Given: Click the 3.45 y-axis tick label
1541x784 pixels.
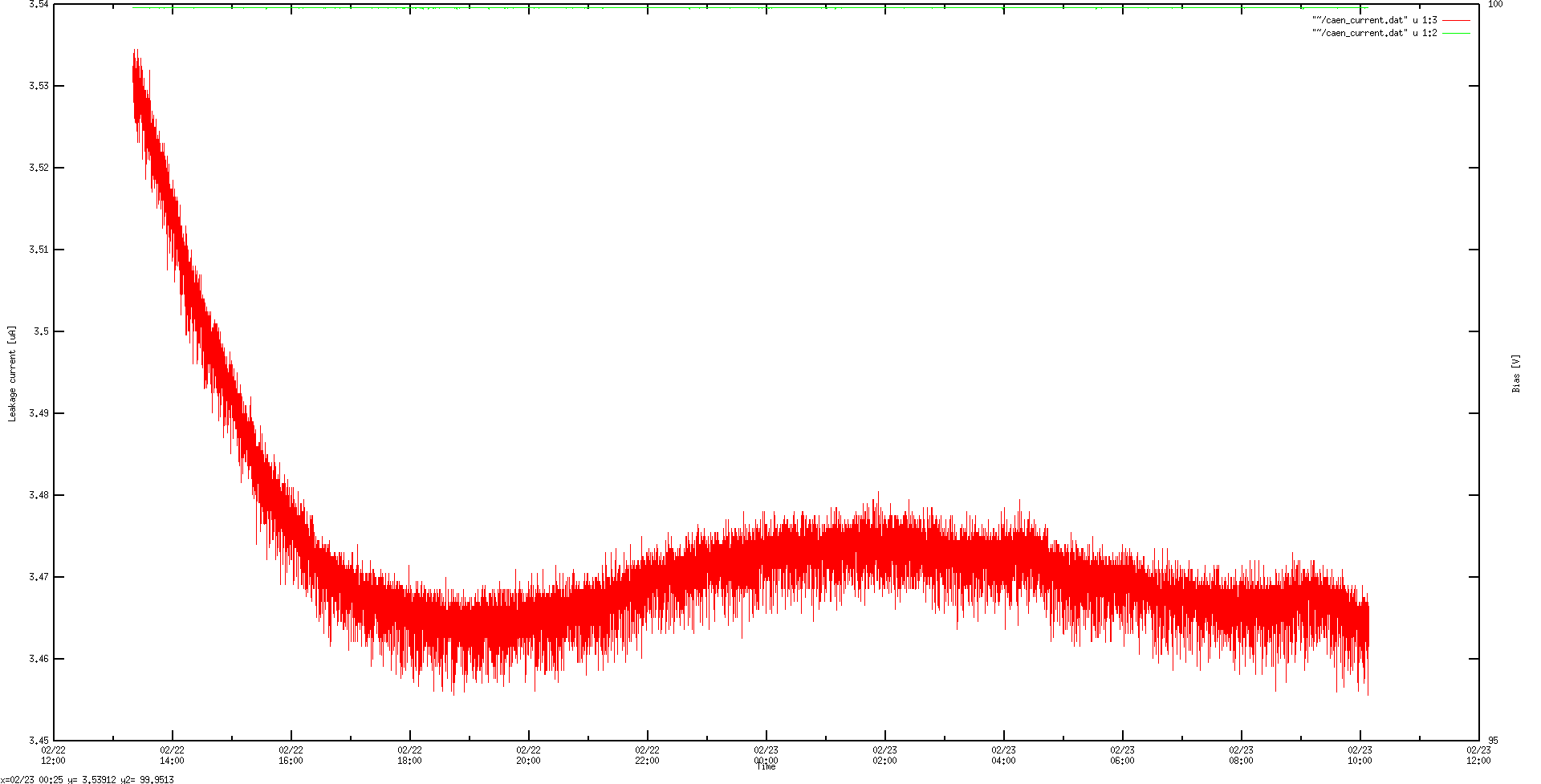Looking at the screenshot, I should pos(39,741).
